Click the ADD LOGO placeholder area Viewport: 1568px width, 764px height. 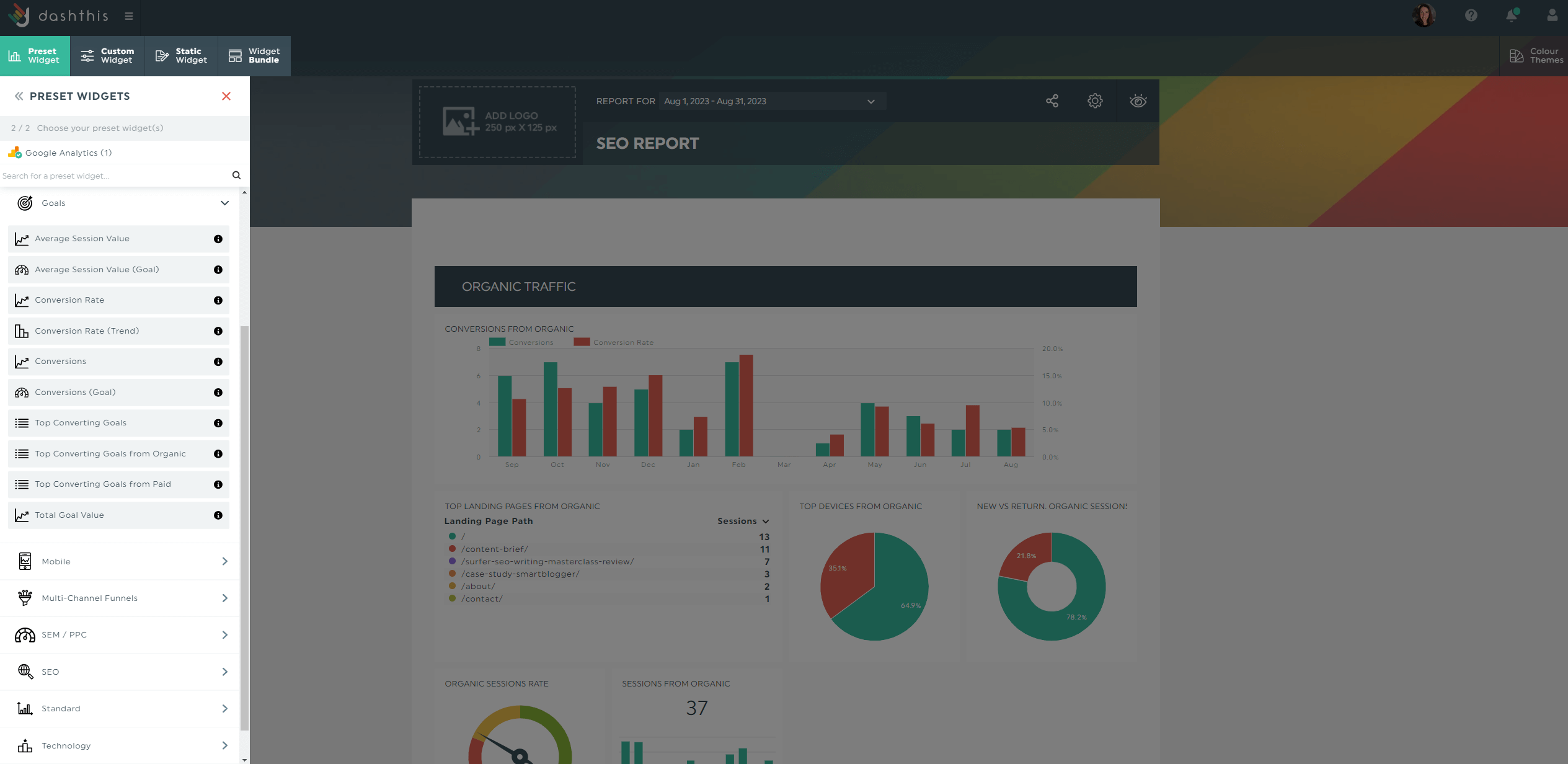click(500, 121)
